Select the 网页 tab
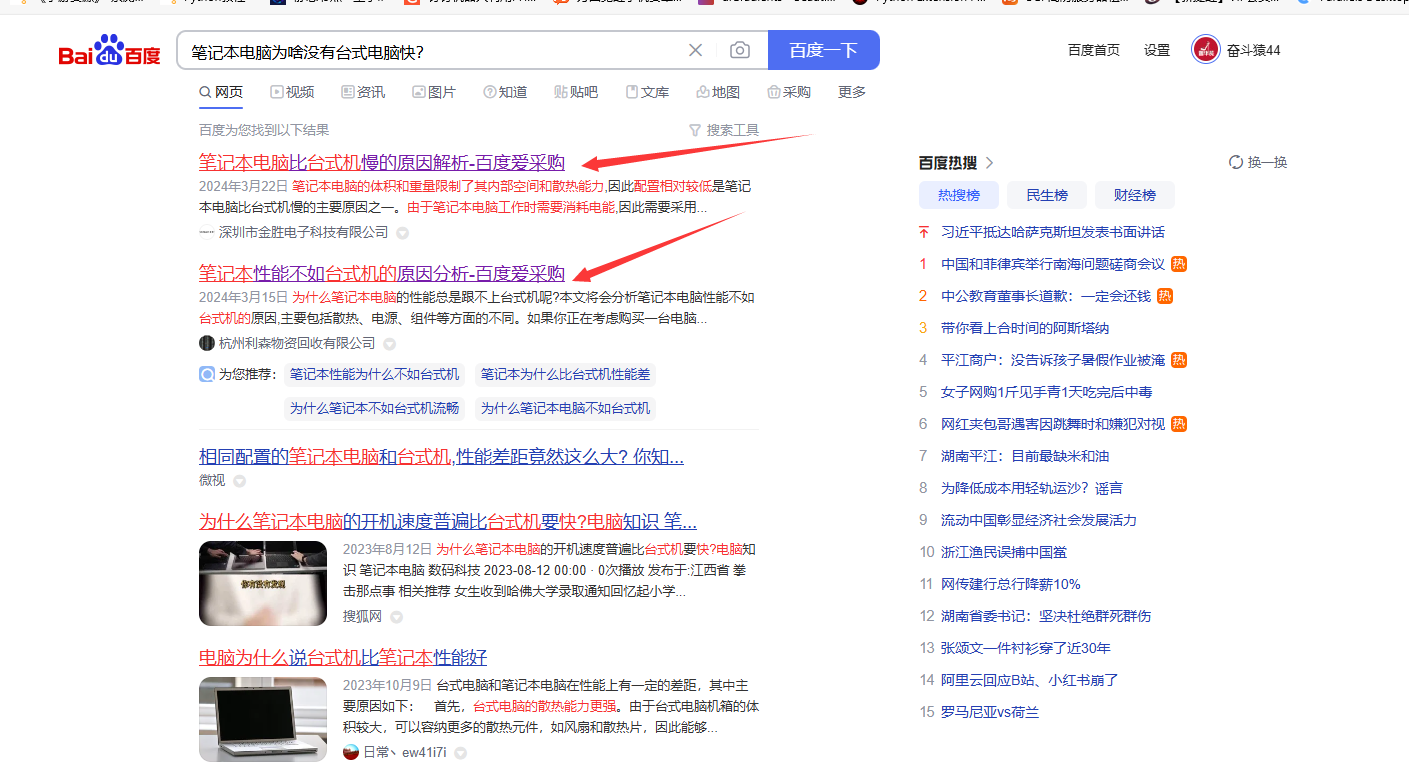 [x=221, y=92]
